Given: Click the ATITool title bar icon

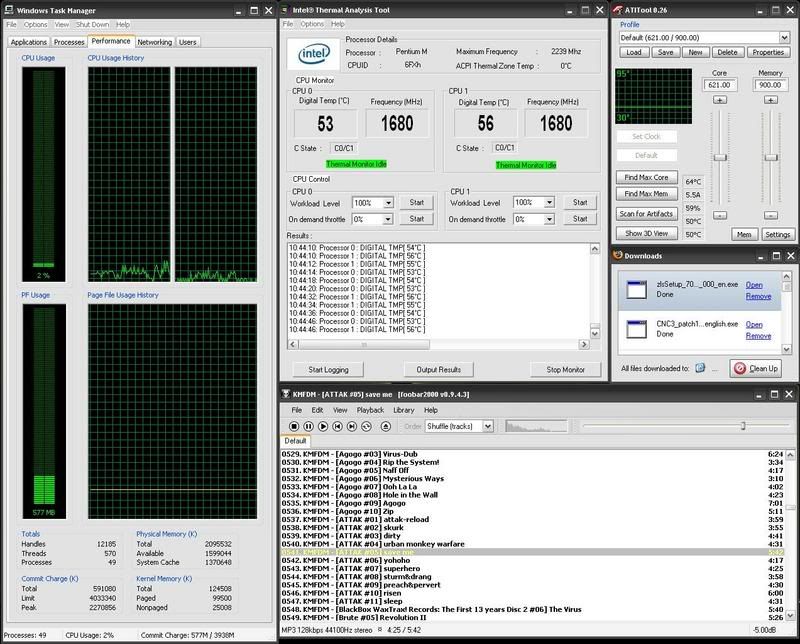Looking at the screenshot, I should pyautogui.click(x=618, y=10).
